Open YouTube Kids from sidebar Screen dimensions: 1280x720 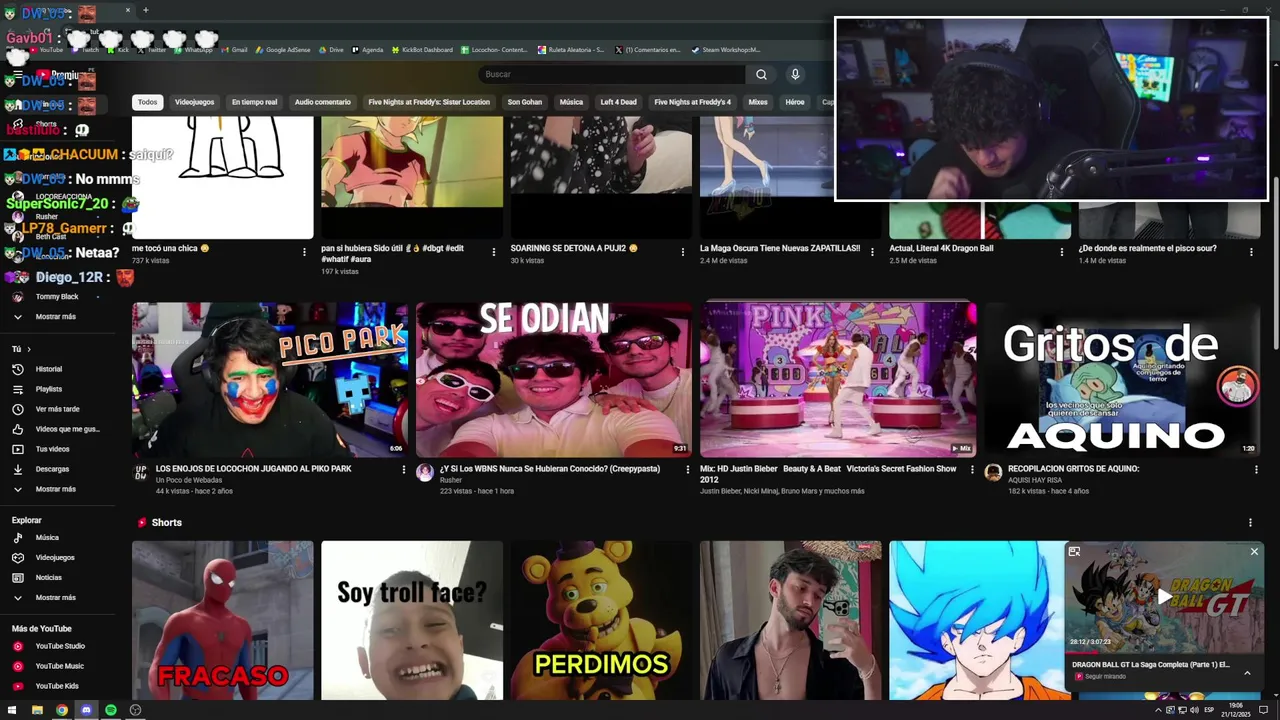[57, 686]
